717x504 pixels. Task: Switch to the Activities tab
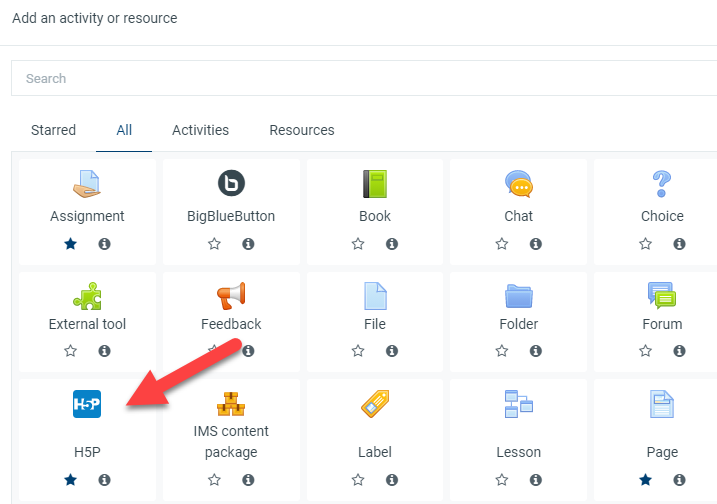tap(200, 130)
